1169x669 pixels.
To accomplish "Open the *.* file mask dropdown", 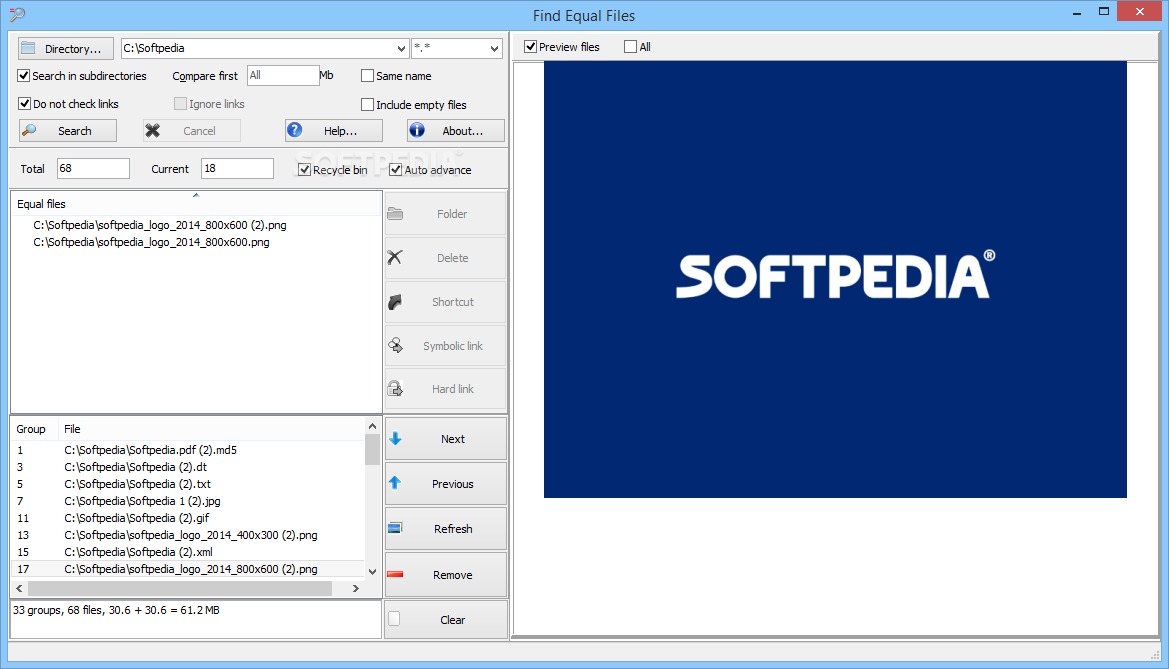I will point(494,48).
